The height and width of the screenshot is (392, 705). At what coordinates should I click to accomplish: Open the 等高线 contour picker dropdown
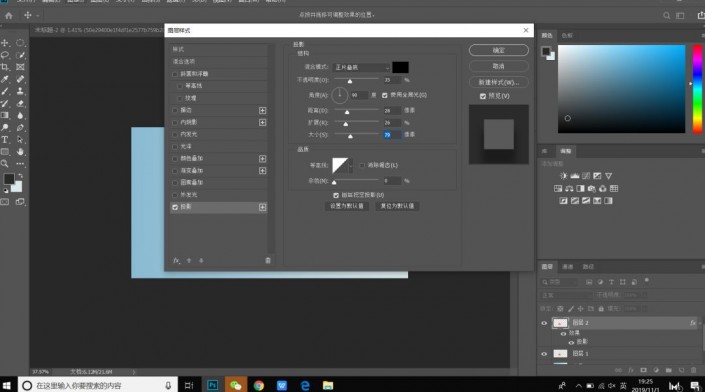tap(351, 165)
